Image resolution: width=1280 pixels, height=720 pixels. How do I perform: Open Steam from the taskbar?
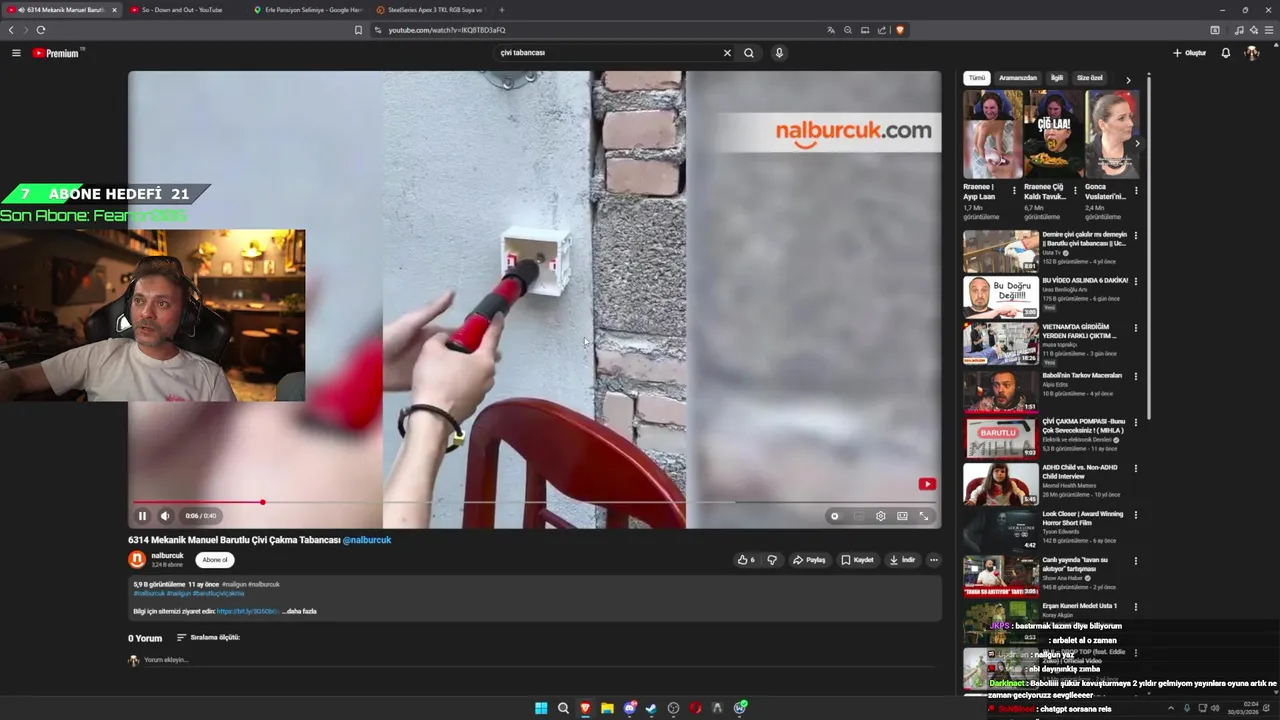pyautogui.click(x=651, y=708)
